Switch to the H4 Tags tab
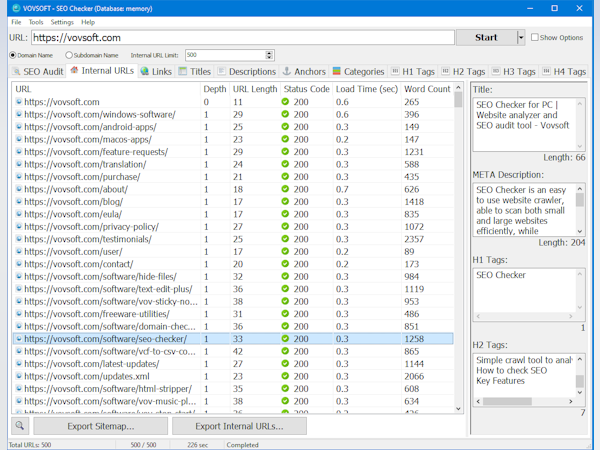Image resolution: width=600 pixels, height=450 pixels. (x=564, y=72)
